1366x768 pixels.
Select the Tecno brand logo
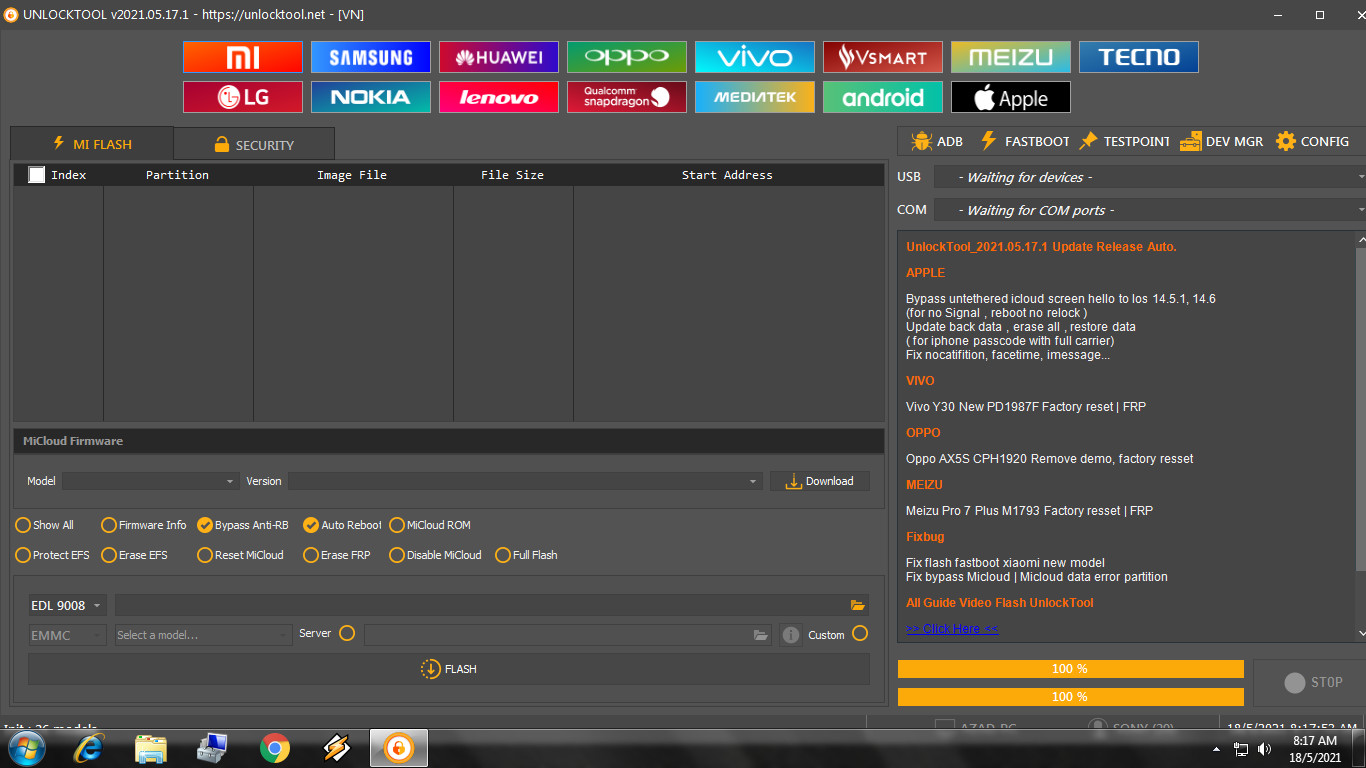click(x=1139, y=57)
